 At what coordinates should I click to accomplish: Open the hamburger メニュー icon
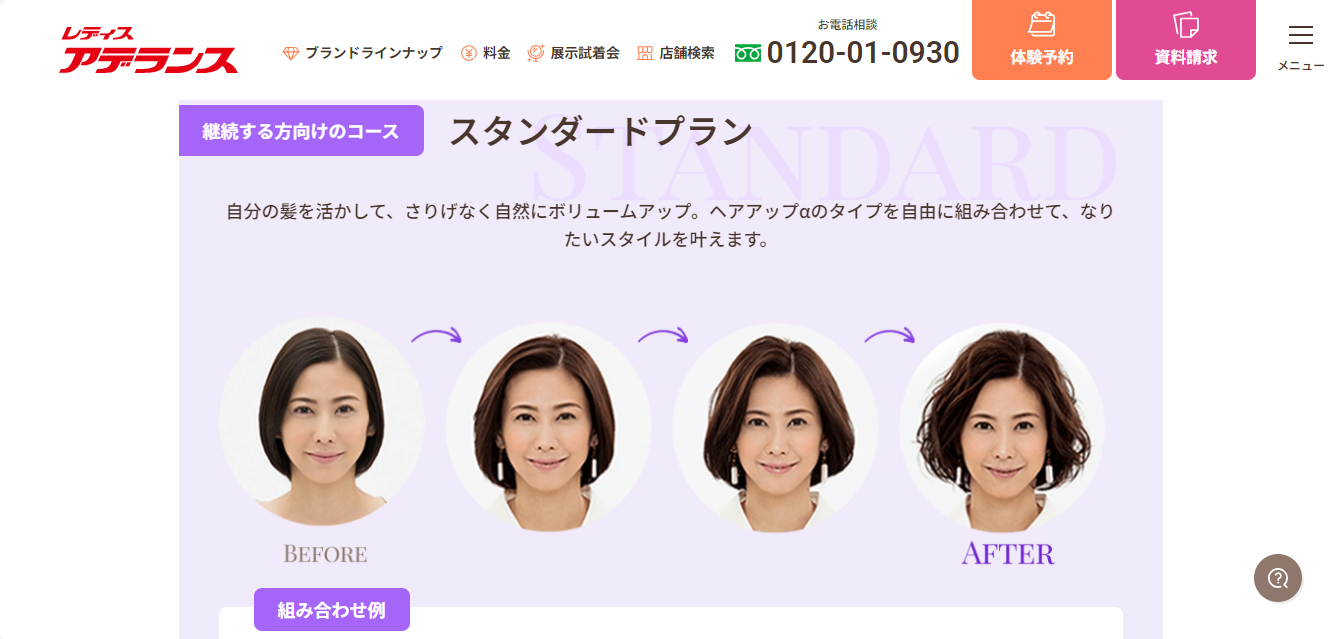click(x=1301, y=36)
